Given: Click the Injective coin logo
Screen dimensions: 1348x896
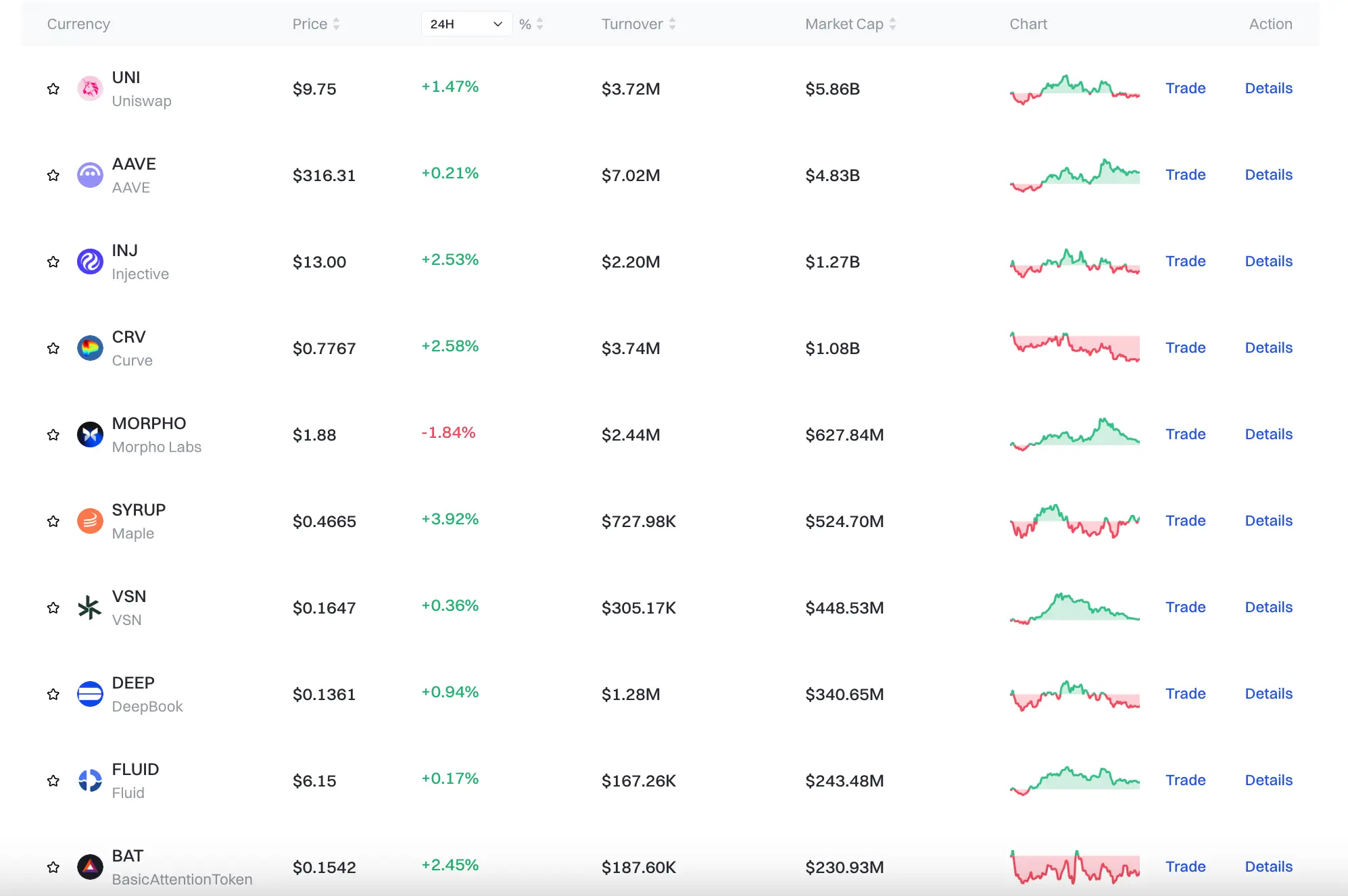Looking at the screenshot, I should coord(90,262).
